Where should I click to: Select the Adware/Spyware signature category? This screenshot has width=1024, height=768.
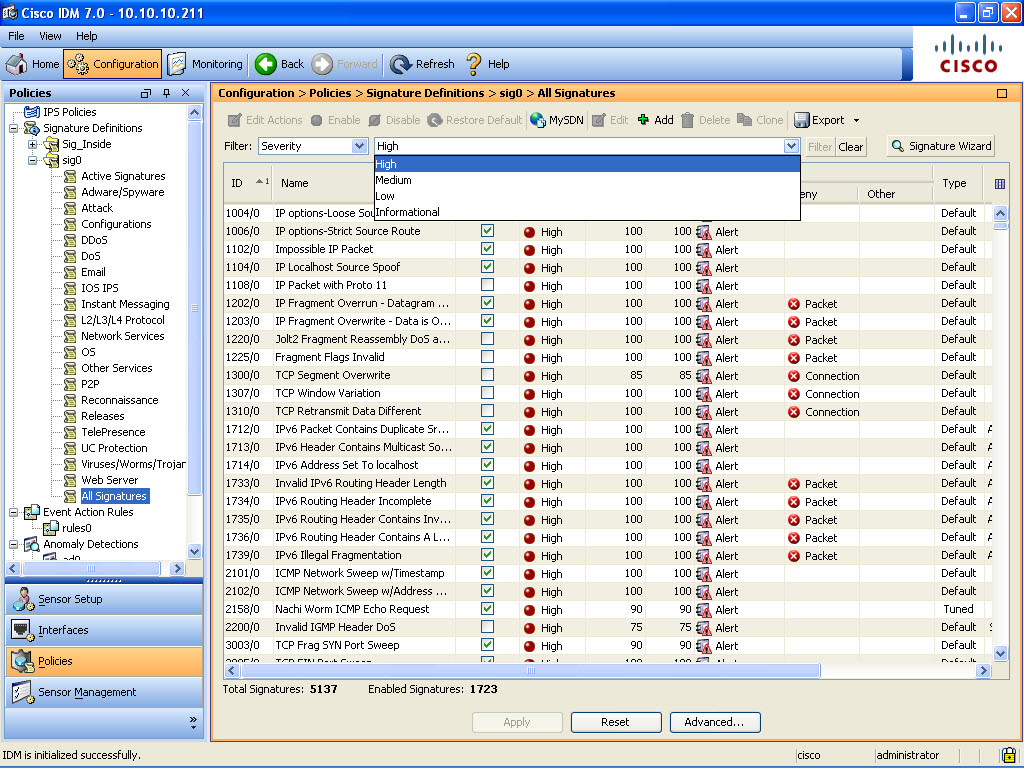122,192
